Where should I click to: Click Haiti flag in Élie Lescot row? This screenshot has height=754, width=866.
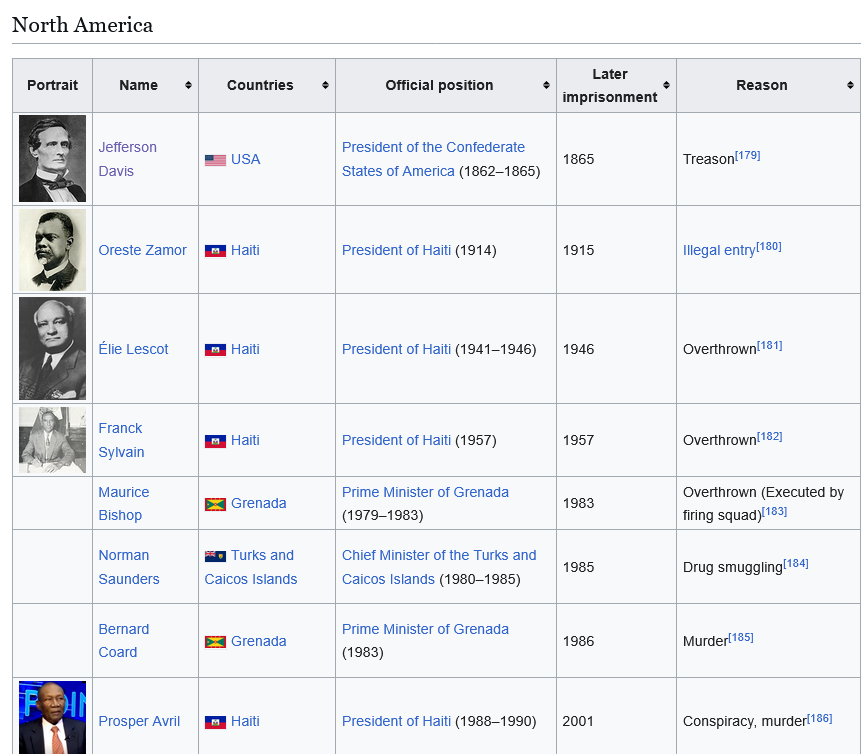tap(215, 350)
